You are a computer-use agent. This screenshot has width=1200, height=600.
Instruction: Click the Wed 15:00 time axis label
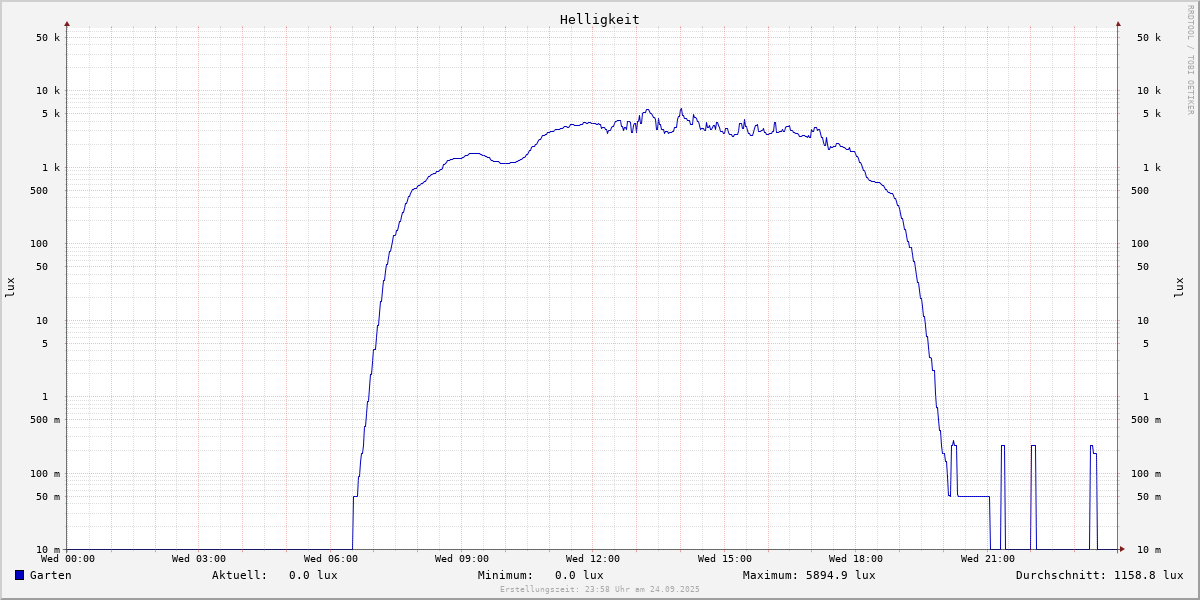(x=725, y=559)
